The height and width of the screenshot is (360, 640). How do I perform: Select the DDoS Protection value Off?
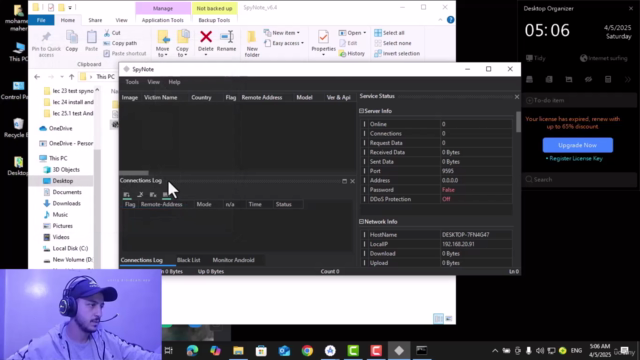446,199
